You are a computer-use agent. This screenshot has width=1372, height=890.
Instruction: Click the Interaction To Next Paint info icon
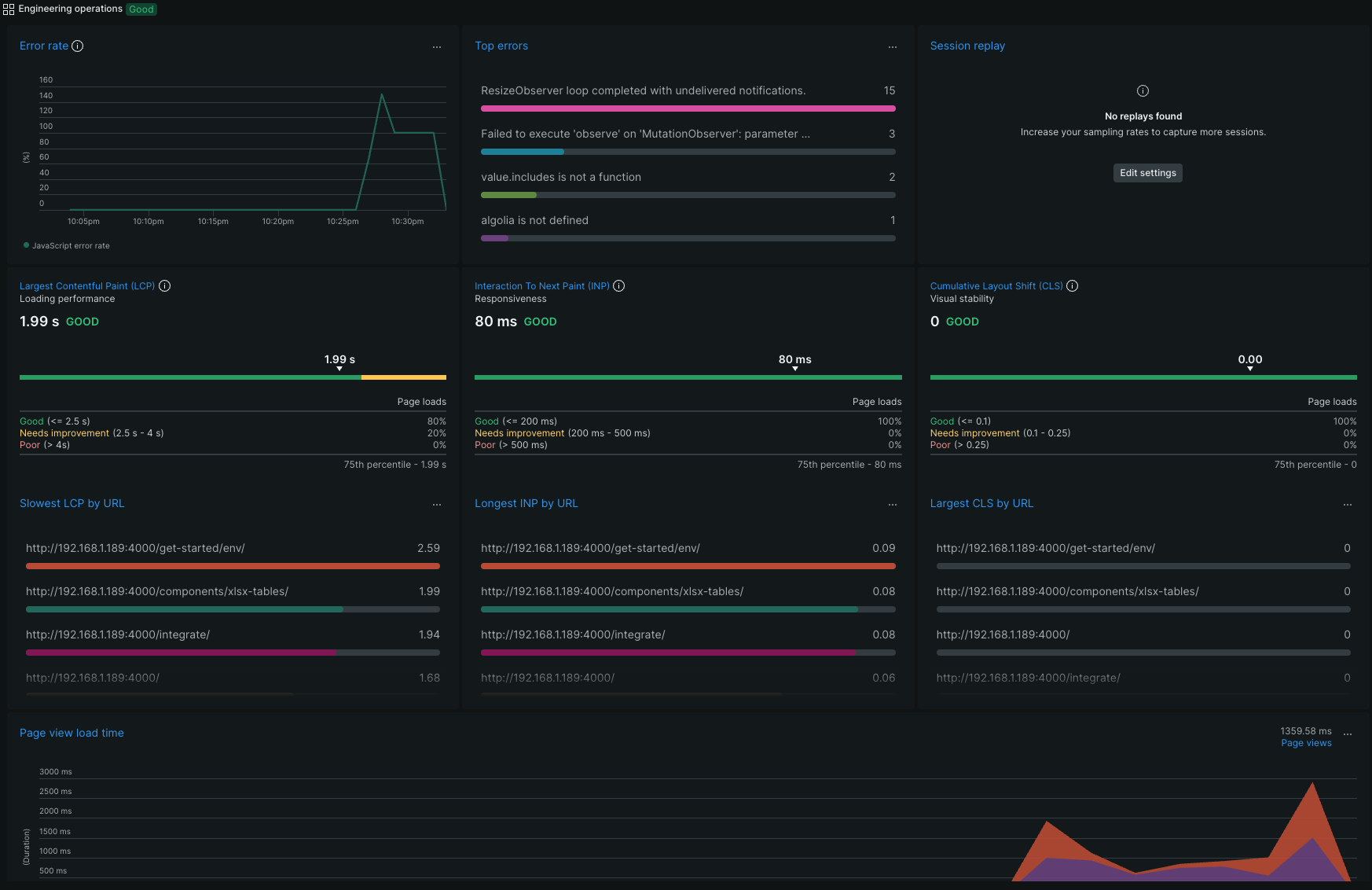619,286
